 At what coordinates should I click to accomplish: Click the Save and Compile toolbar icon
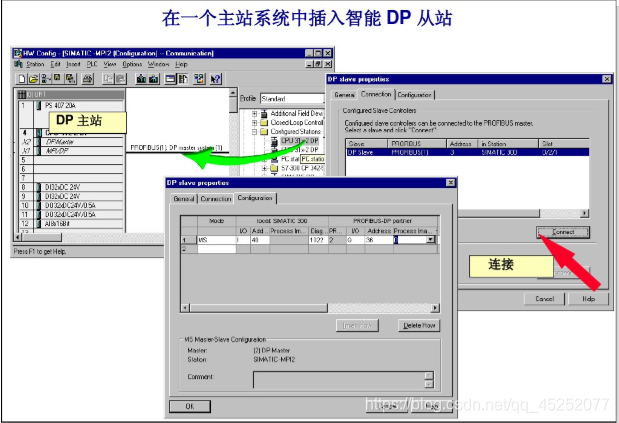tap(70, 79)
